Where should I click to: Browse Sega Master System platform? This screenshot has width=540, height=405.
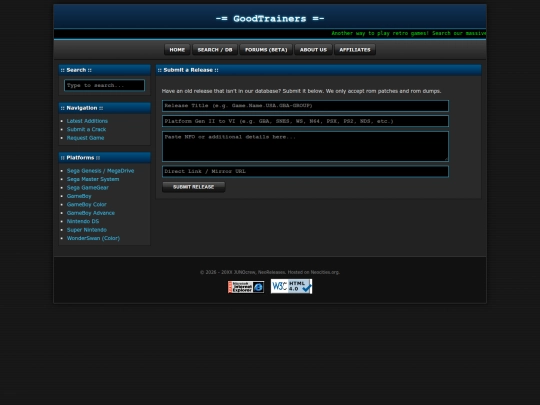tap(93, 179)
